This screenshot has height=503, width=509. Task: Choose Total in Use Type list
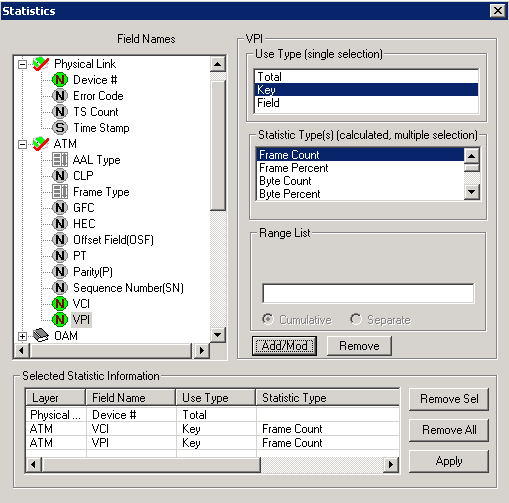(366, 77)
